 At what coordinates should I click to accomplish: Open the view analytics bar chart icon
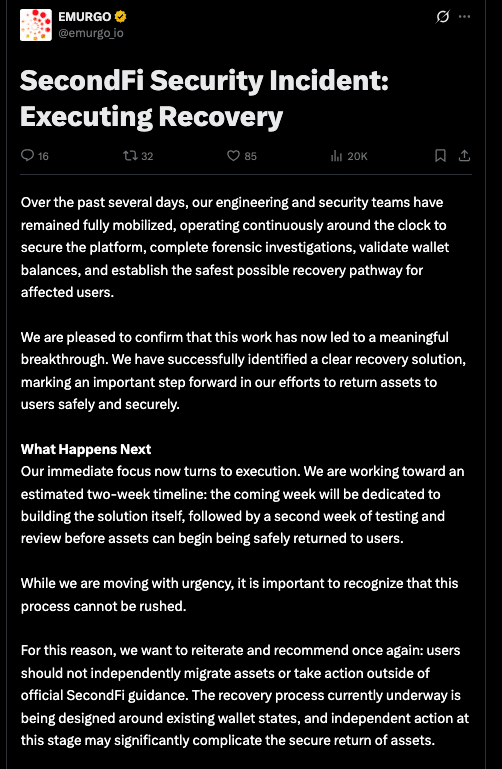(336, 156)
